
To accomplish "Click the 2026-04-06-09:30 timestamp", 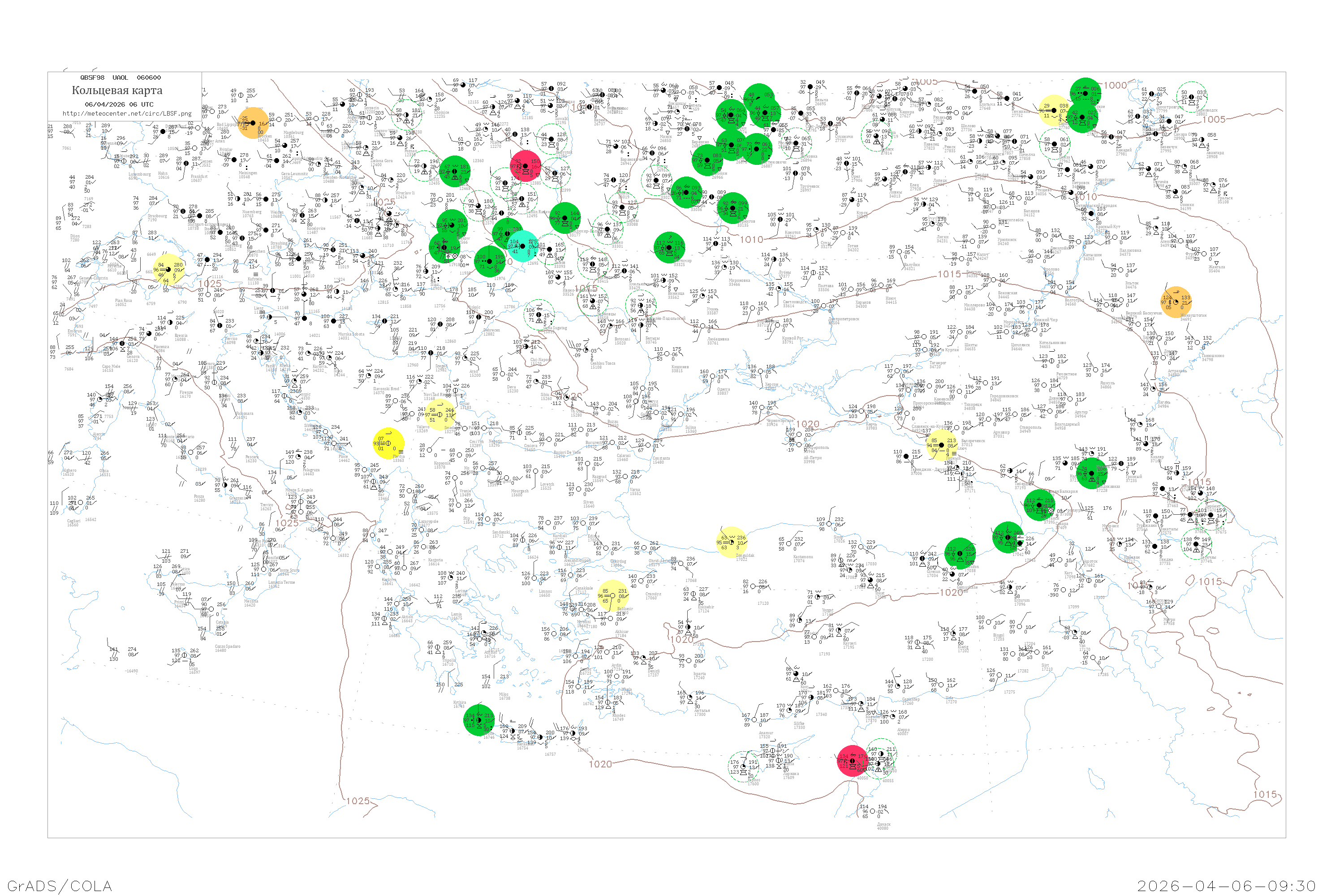I will (x=1226, y=886).
